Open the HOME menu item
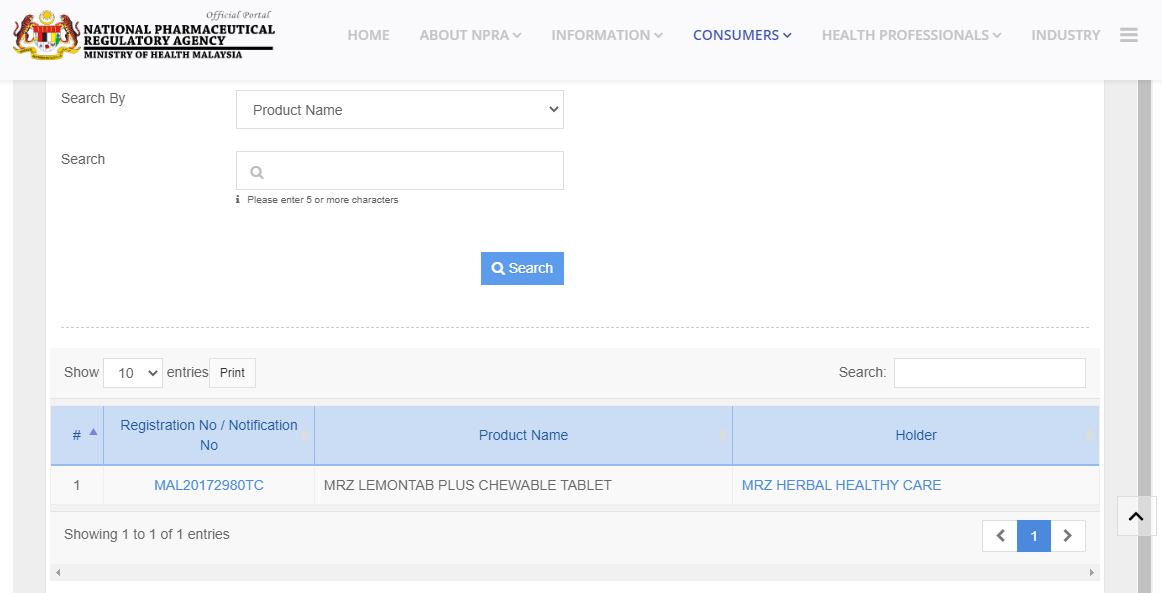 point(368,35)
